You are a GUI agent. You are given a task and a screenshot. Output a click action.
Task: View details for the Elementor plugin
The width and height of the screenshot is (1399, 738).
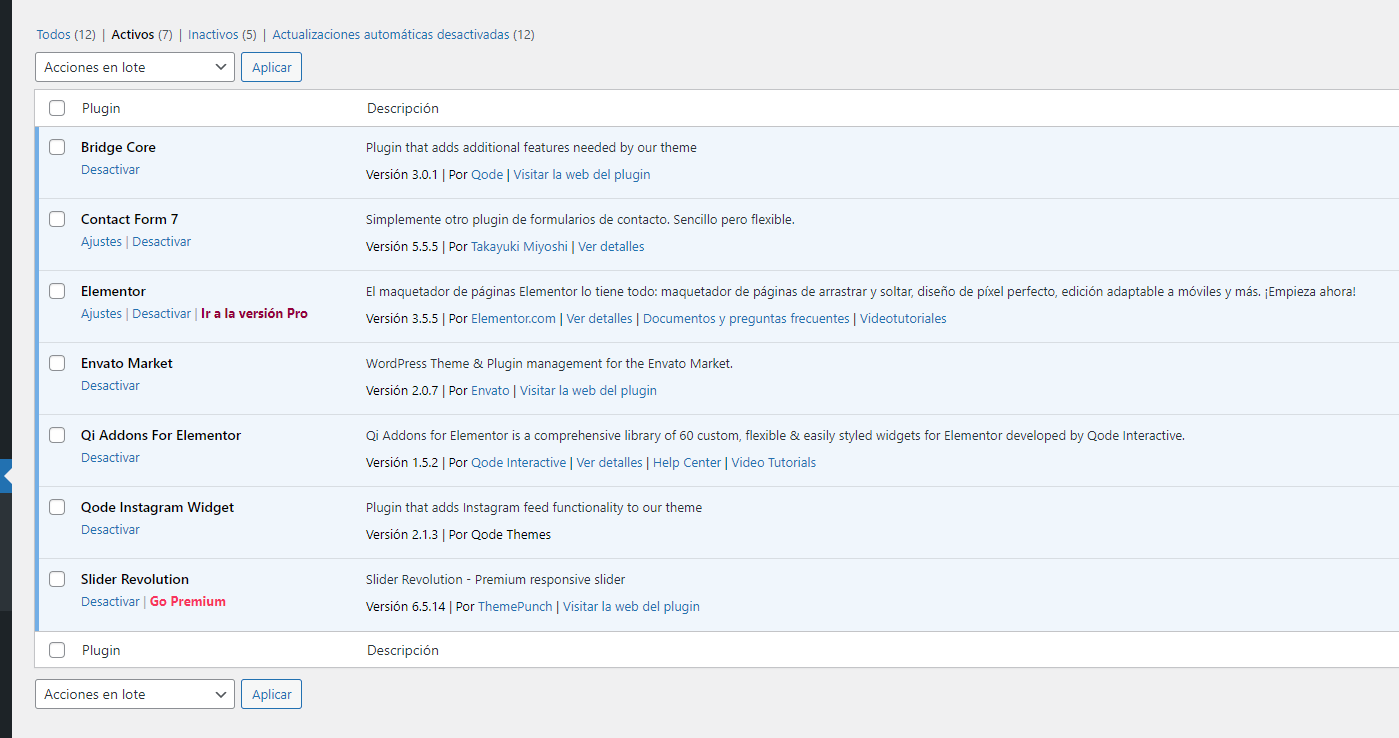[599, 319]
